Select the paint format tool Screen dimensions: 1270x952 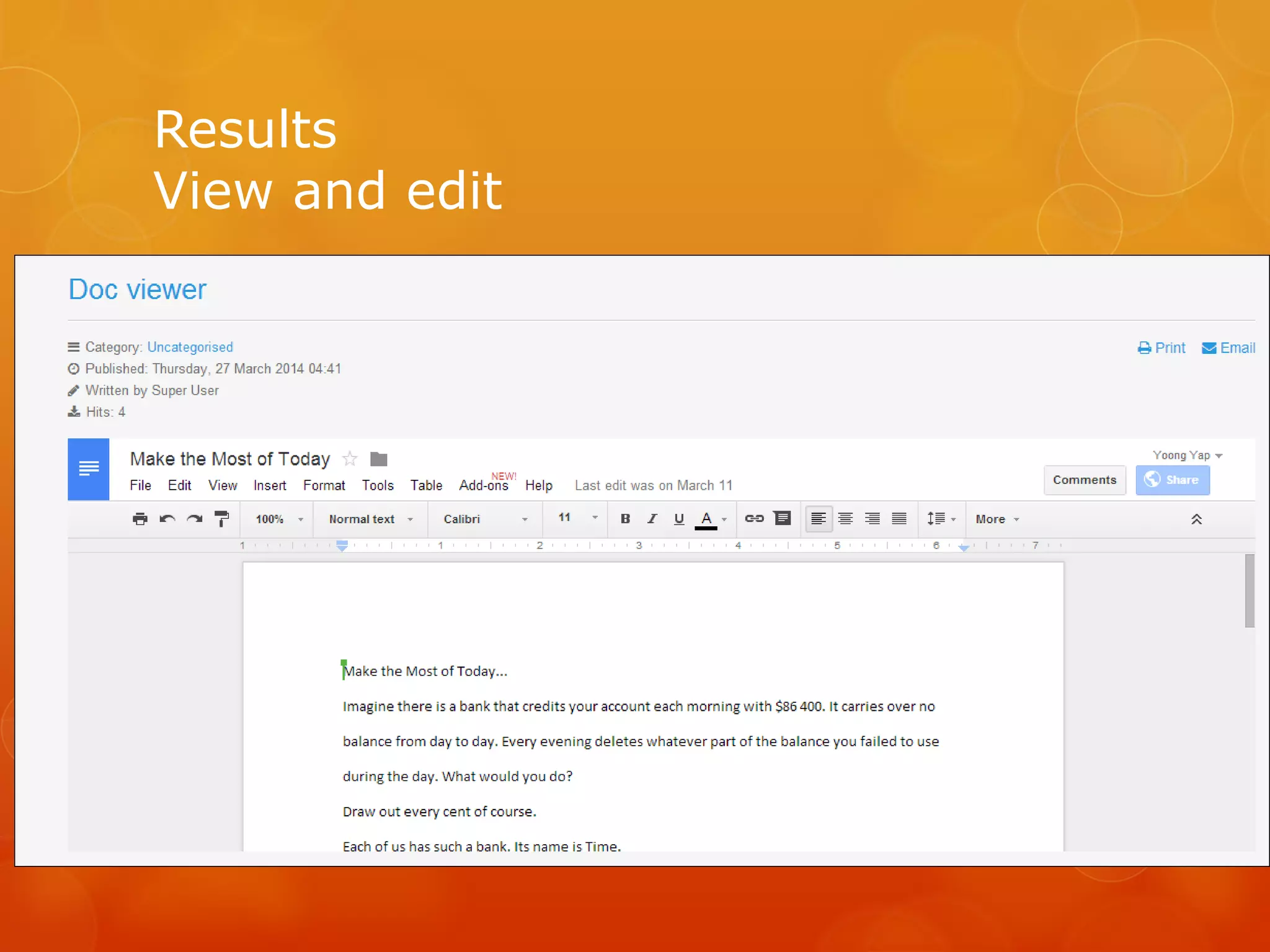(x=221, y=519)
